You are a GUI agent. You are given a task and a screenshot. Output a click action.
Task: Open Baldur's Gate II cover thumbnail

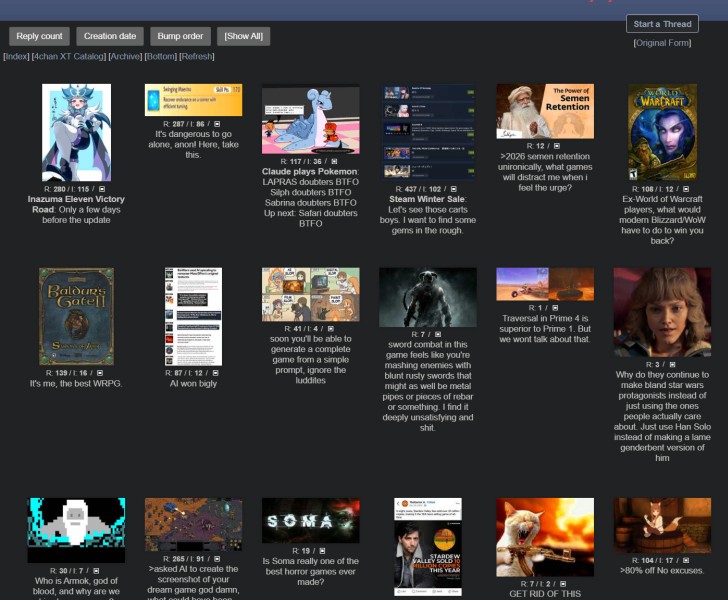click(x=77, y=316)
